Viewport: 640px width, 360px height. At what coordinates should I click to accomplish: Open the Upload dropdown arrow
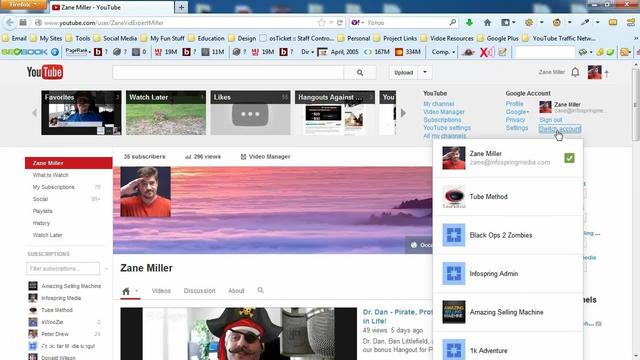425,72
